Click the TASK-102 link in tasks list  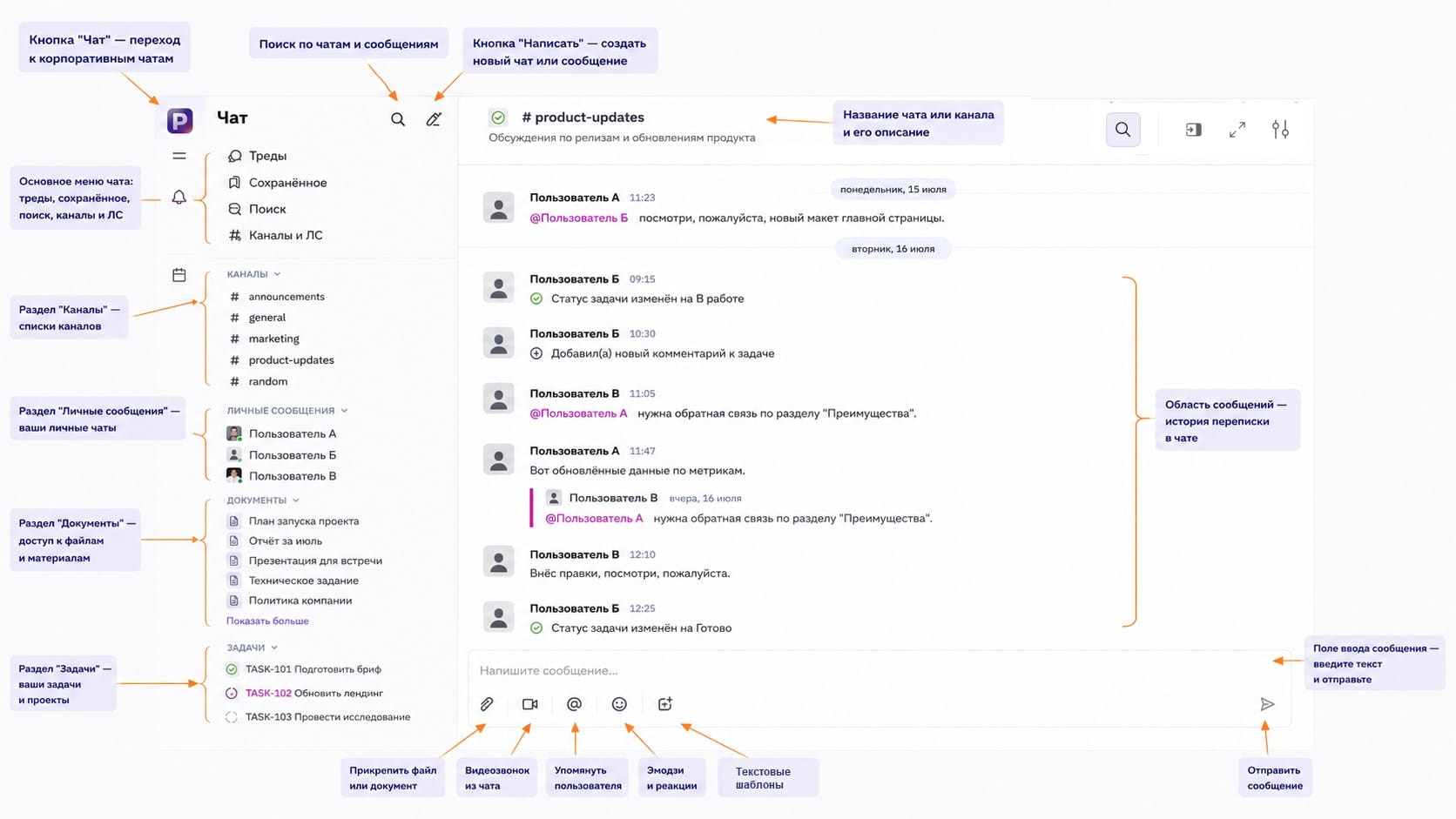click(268, 694)
